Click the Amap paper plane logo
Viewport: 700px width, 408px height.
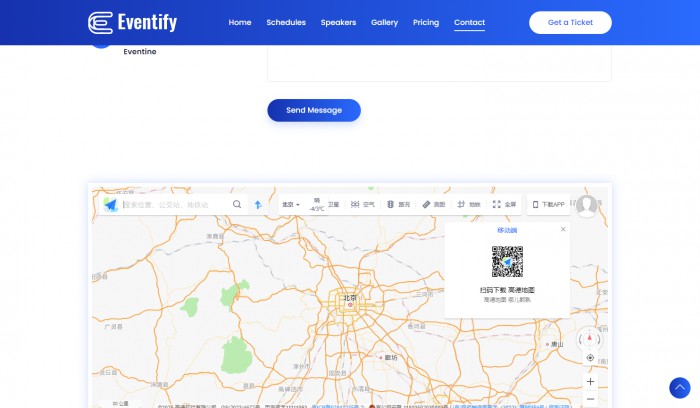coord(110,204)
